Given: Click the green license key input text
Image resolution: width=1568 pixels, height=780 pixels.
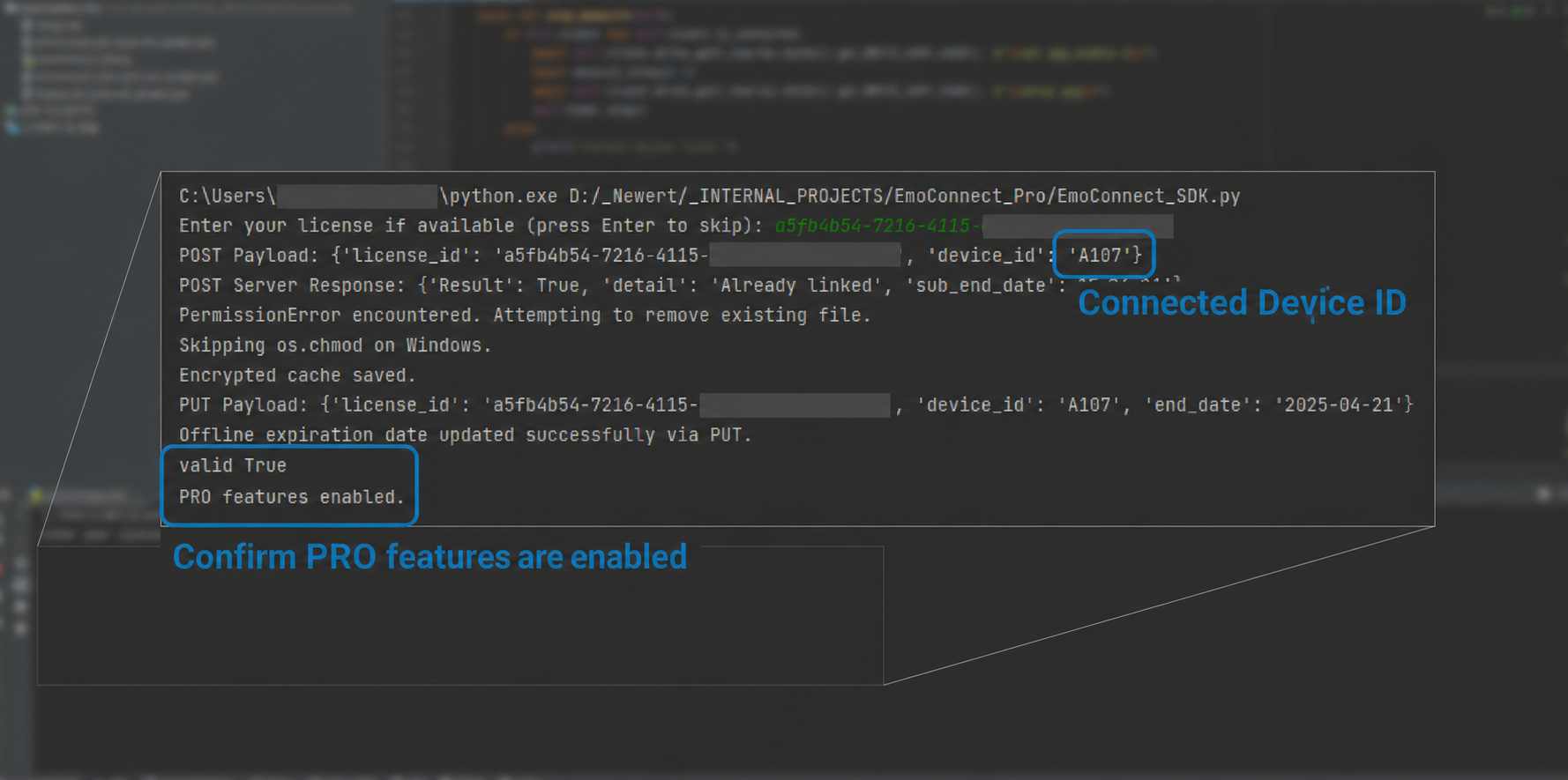Looking at the screenshot, I should [x=878, y=226].
